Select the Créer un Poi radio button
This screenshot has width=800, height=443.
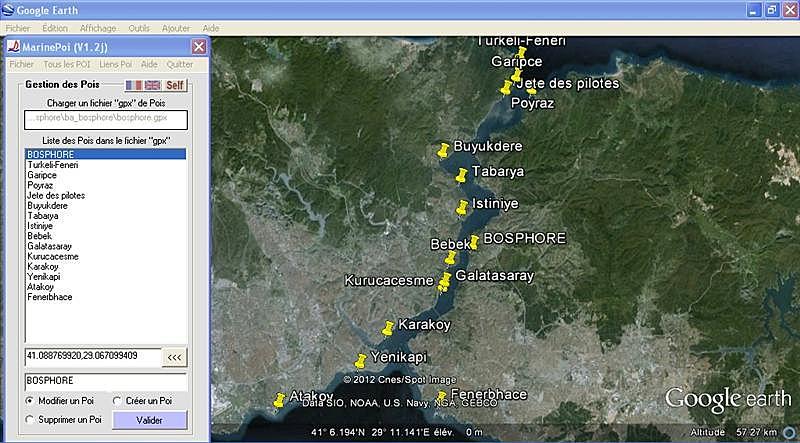pyautogui.click(x=116, y=401)
